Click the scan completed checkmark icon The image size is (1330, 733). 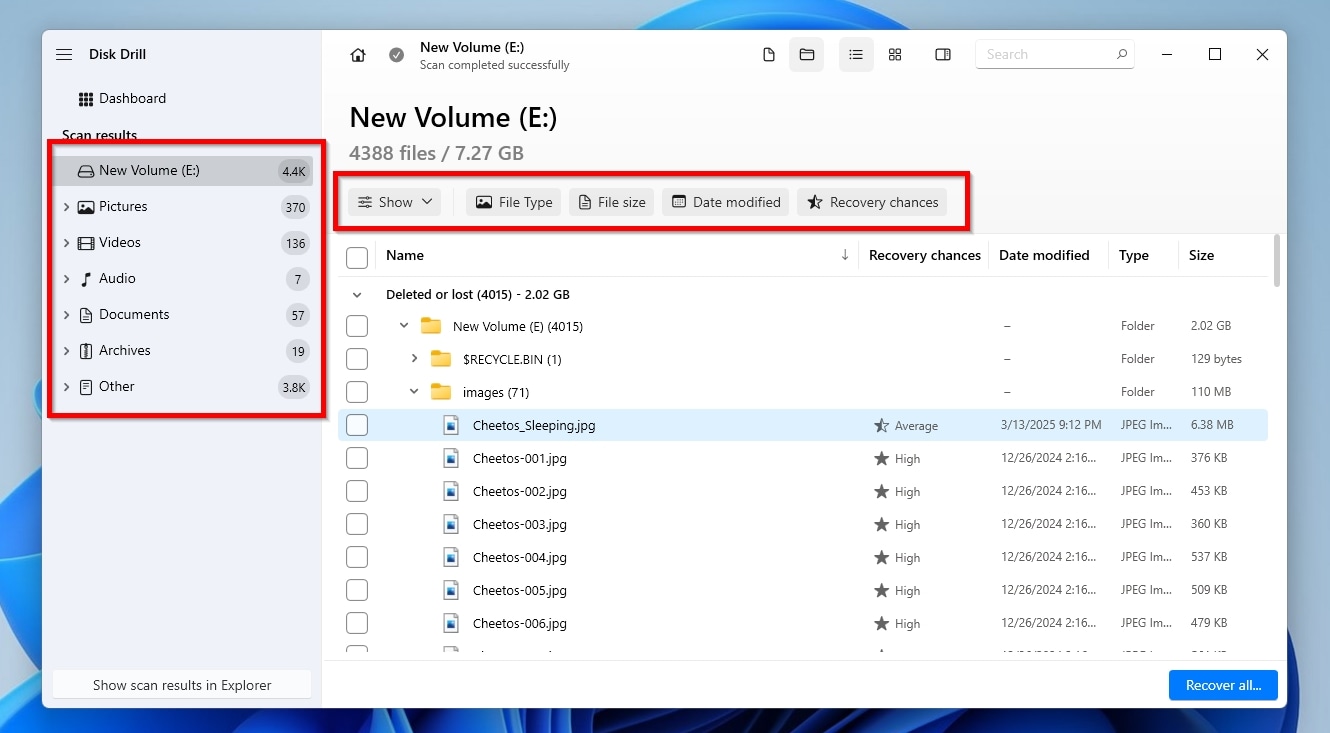point(396,55)
